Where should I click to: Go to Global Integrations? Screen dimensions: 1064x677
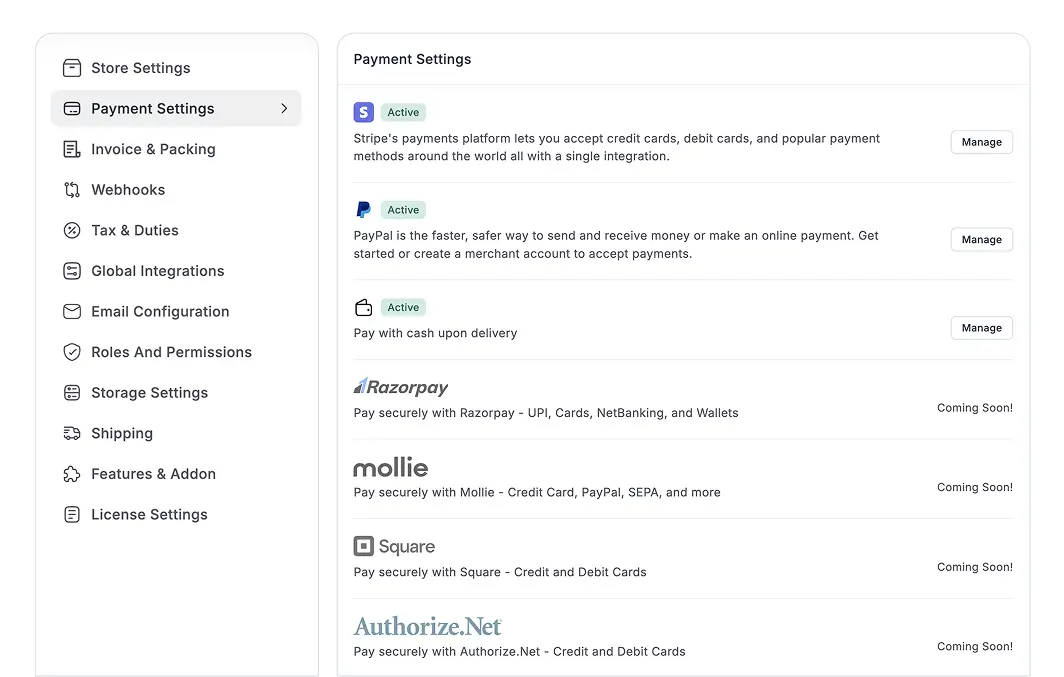coord(157,271)
